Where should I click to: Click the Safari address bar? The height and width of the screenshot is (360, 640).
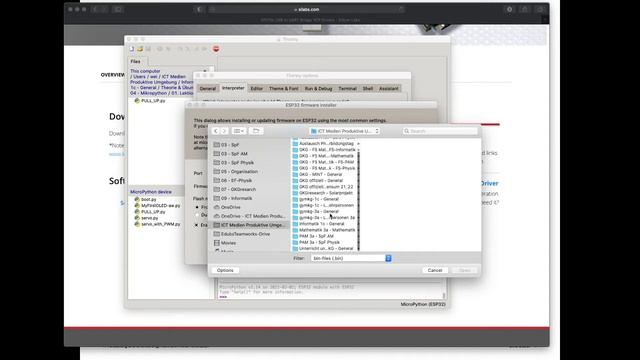(307, 9)
